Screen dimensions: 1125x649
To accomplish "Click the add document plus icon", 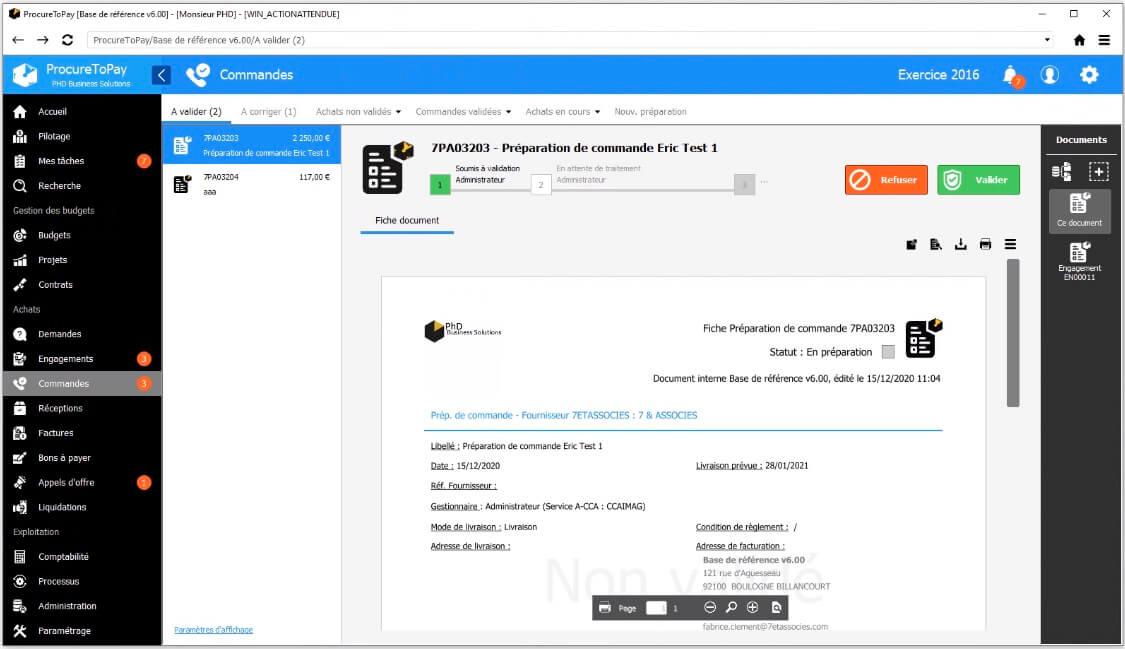I will (x=1098, y=171).
